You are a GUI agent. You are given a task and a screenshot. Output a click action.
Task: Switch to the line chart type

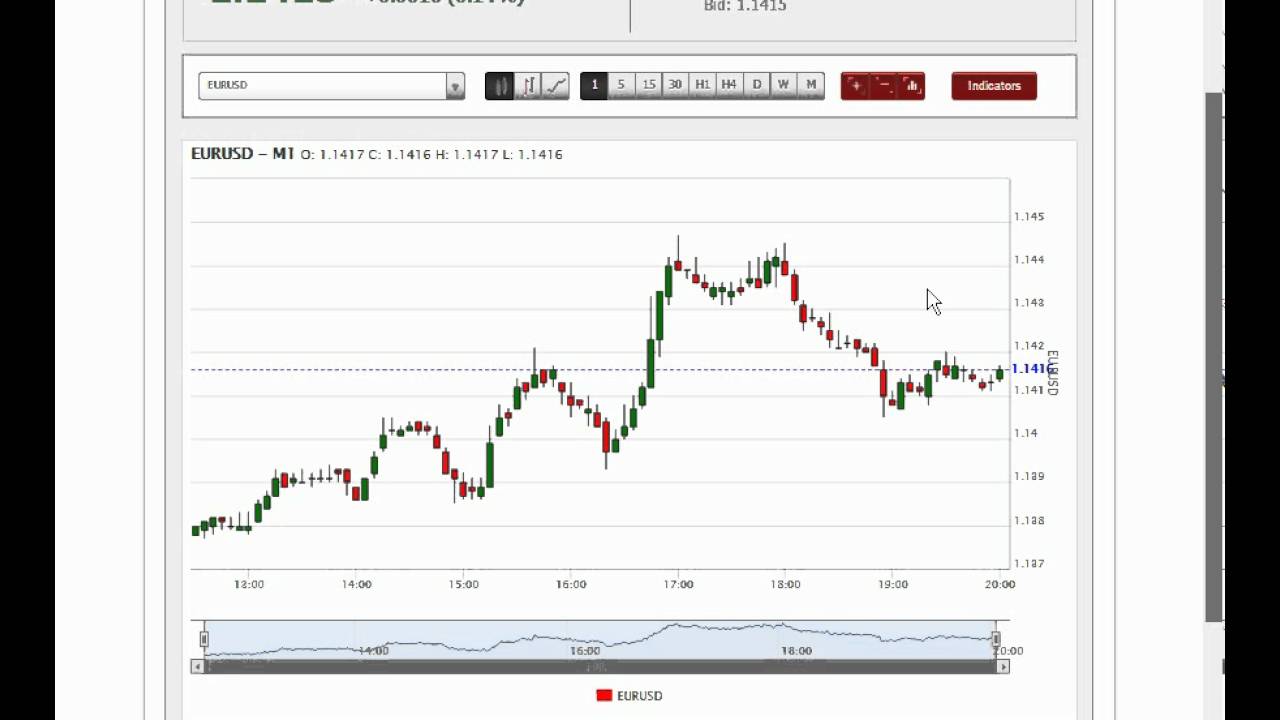pos(556,86)
